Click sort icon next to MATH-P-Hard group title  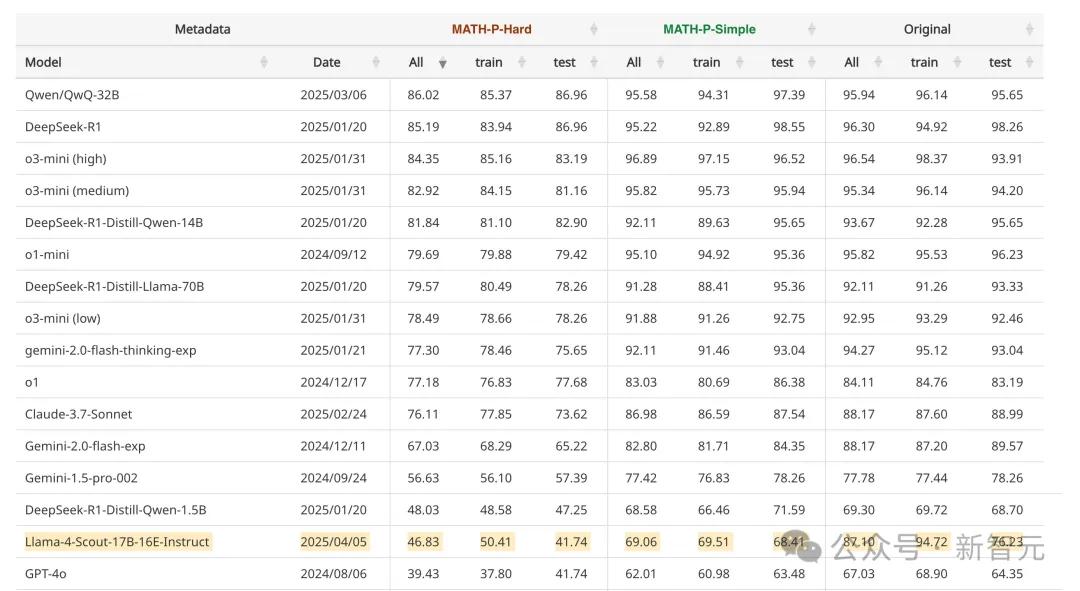(x=593, y=29)
